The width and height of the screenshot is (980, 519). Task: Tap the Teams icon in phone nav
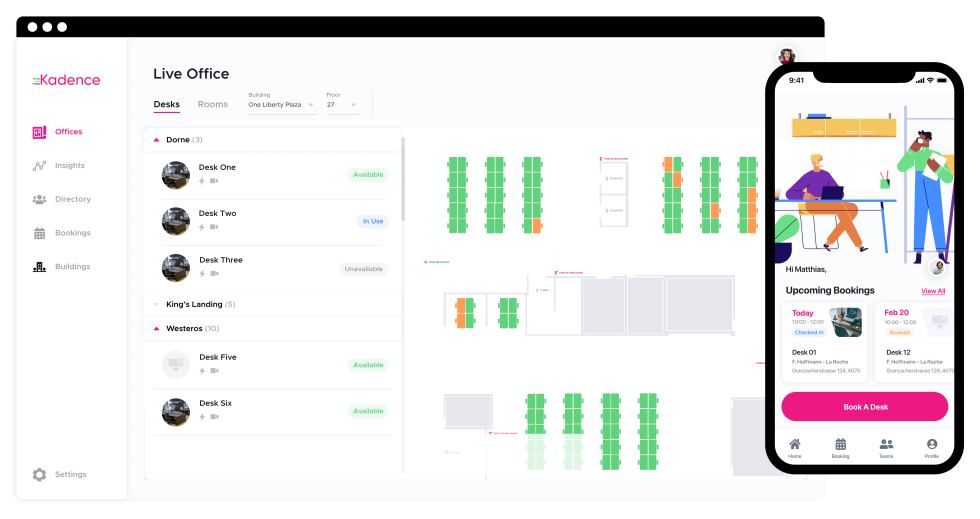tap(886, 445)
